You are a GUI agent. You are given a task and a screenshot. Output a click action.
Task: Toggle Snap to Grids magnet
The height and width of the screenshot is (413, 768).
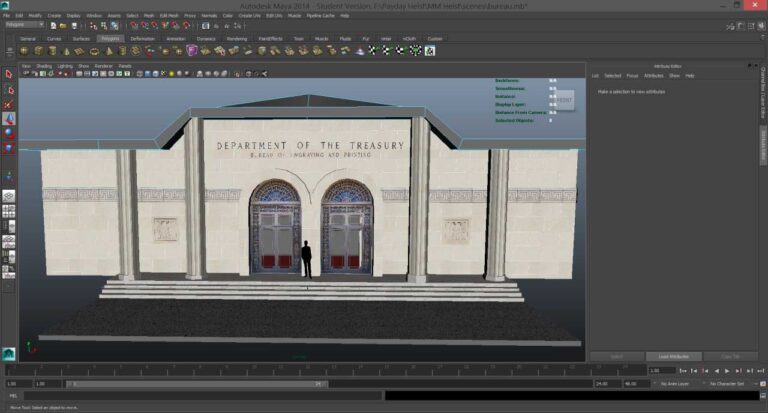[x=134, y=26]
